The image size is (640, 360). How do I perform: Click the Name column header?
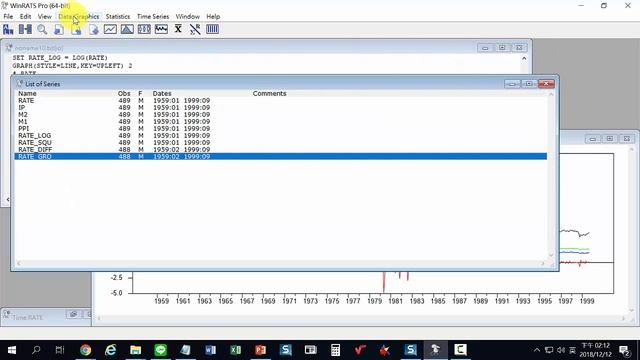click(x=27, y=93)
